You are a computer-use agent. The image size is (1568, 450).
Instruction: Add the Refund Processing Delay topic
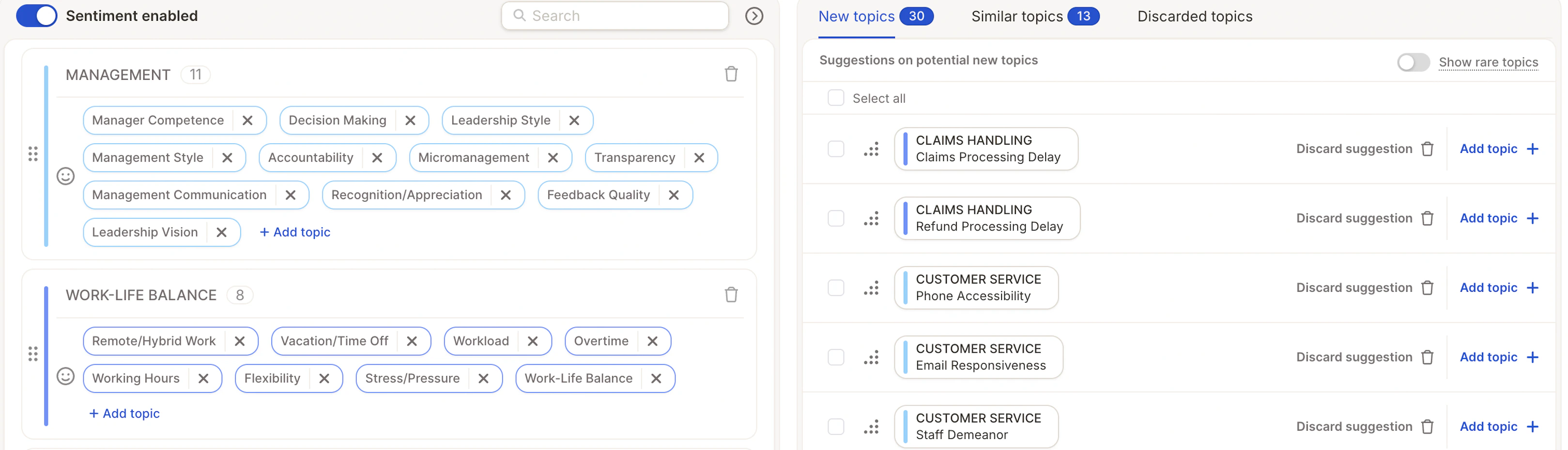click(x=1499, y=218)
